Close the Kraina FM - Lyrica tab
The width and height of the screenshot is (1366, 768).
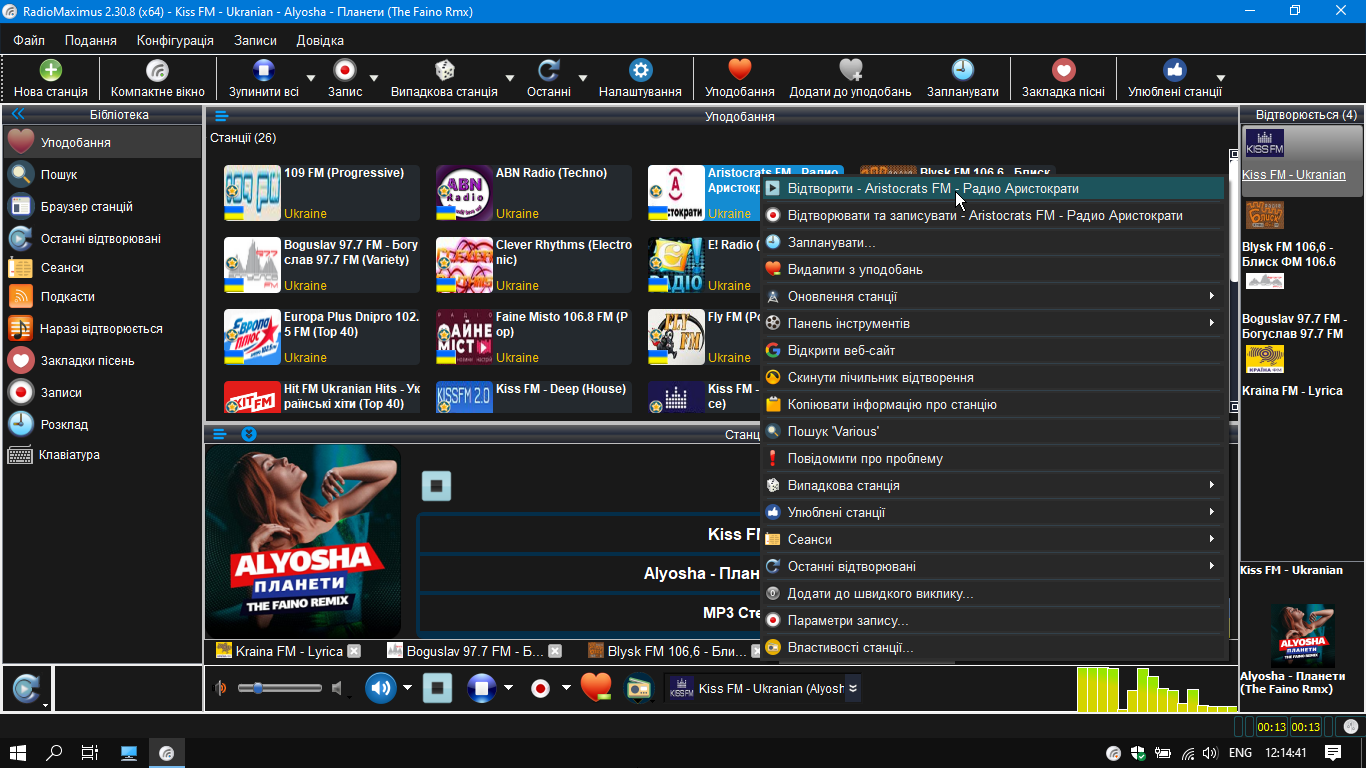(353, 651)
